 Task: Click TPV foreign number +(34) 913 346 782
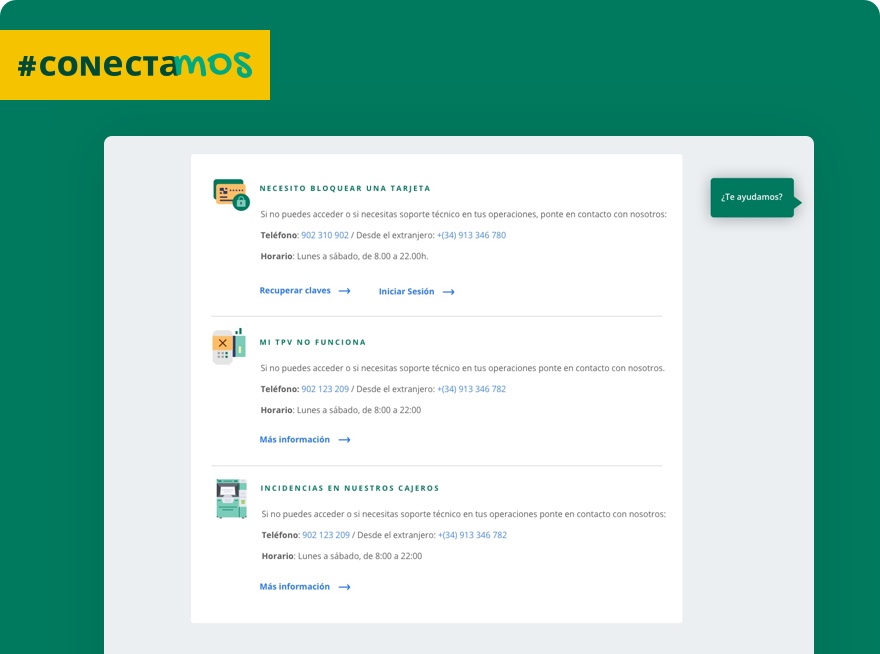point(471,389)
